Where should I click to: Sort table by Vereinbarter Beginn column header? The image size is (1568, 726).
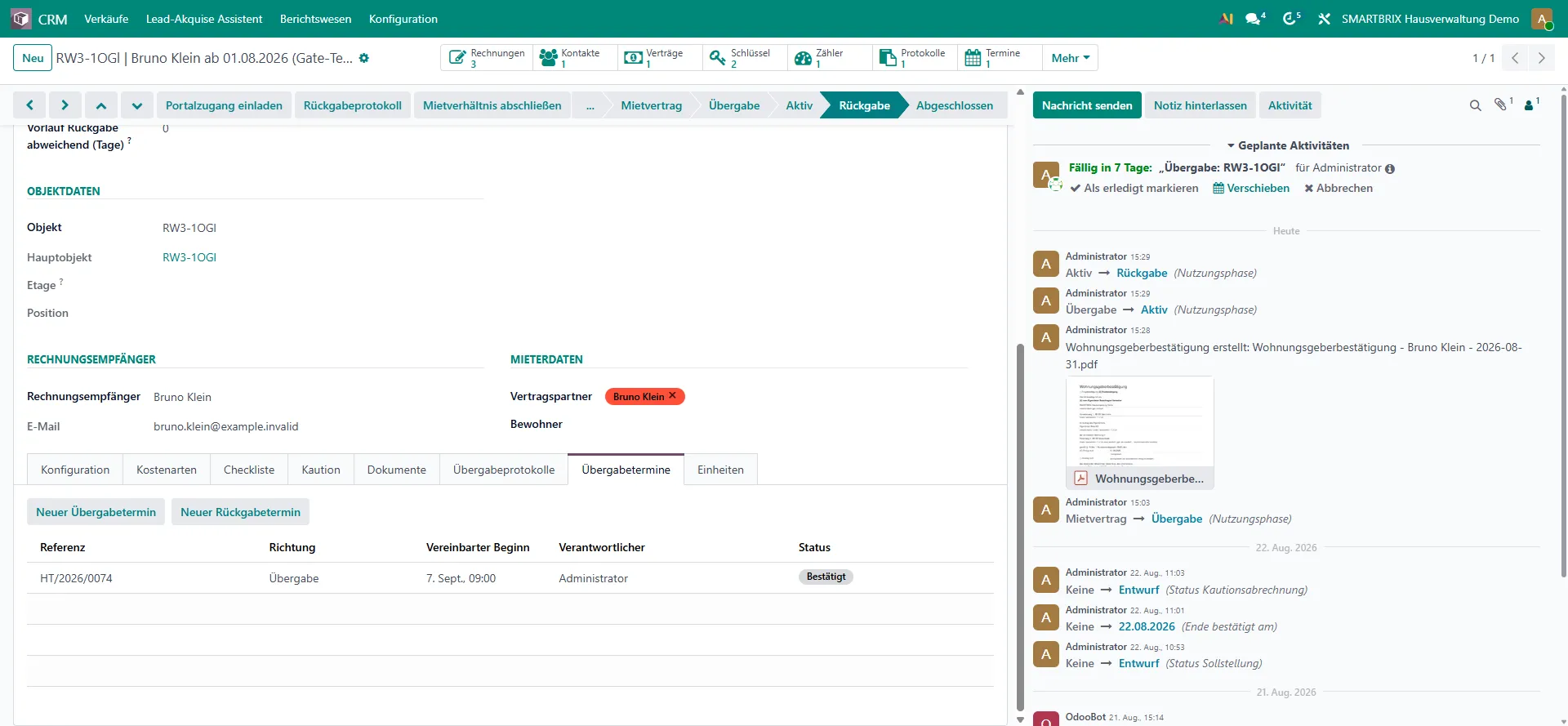click(x=478, y=547)
